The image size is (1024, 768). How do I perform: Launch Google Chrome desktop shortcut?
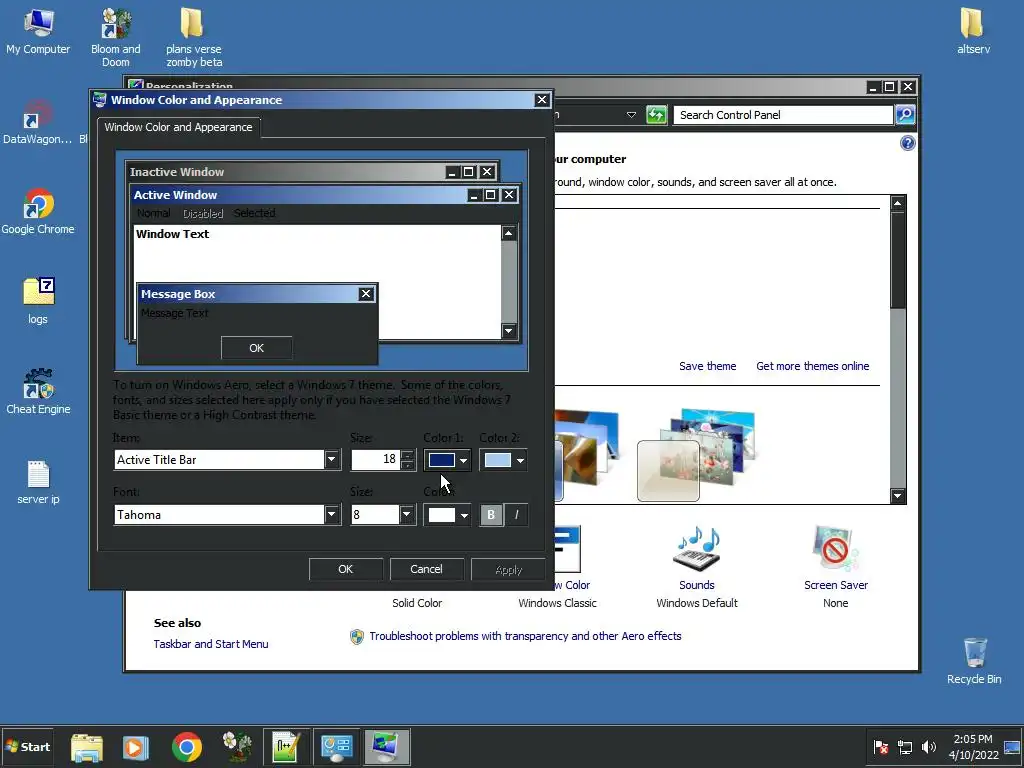tap(38, 212)
